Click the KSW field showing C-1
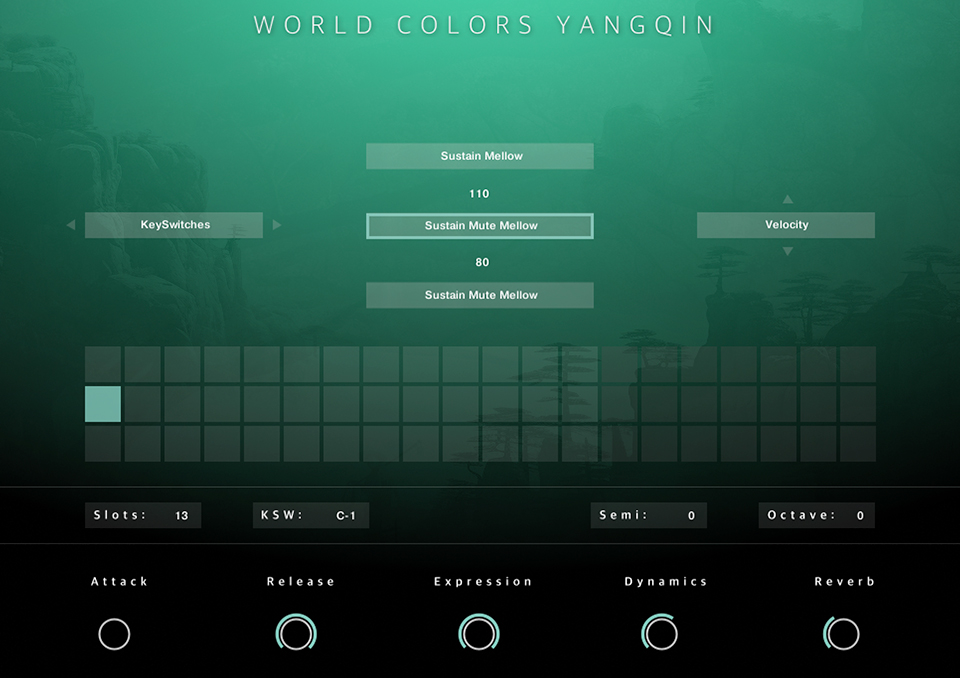The image size is (960, 678). 345,516
